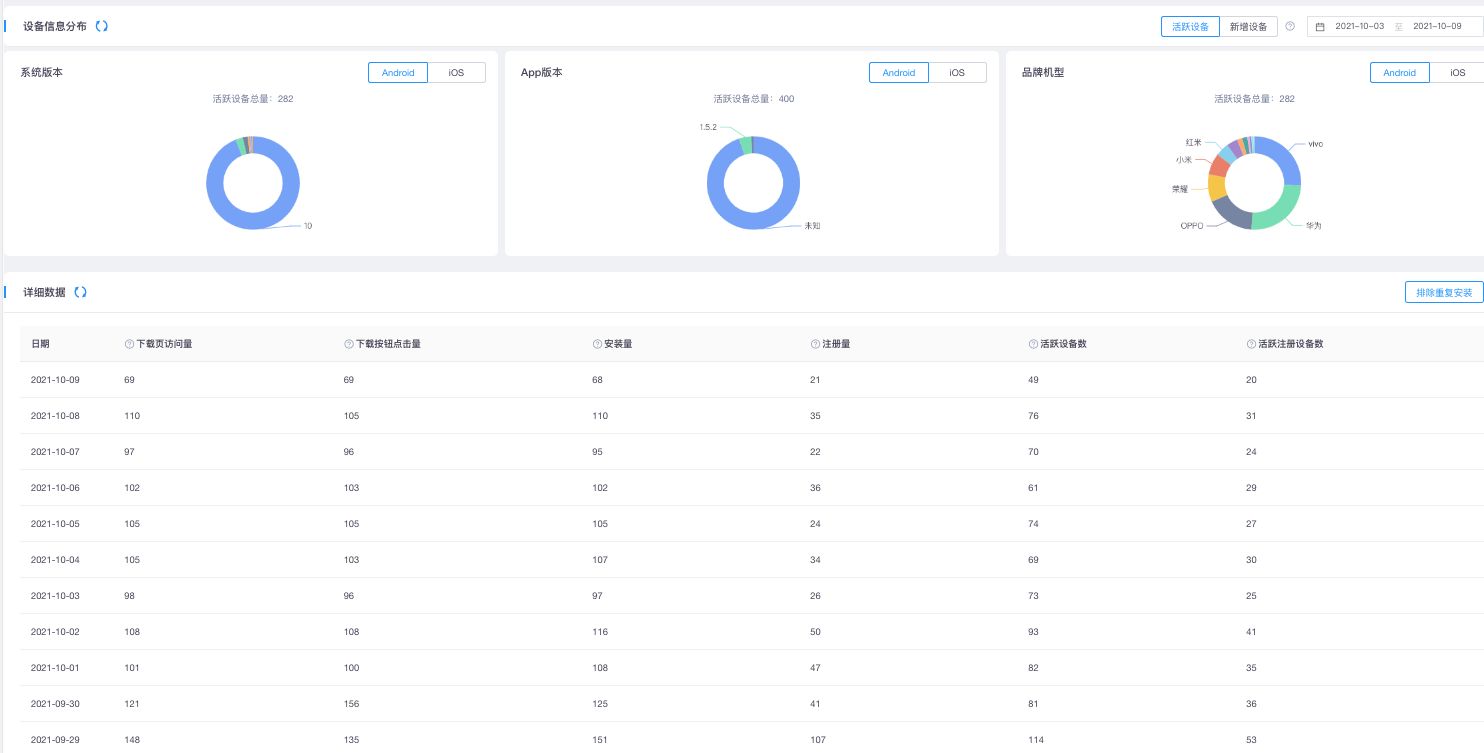This screenshot has height=753, width=1484.
Task: Click the 红米 label in brand chart
Action: (1194, 143)
